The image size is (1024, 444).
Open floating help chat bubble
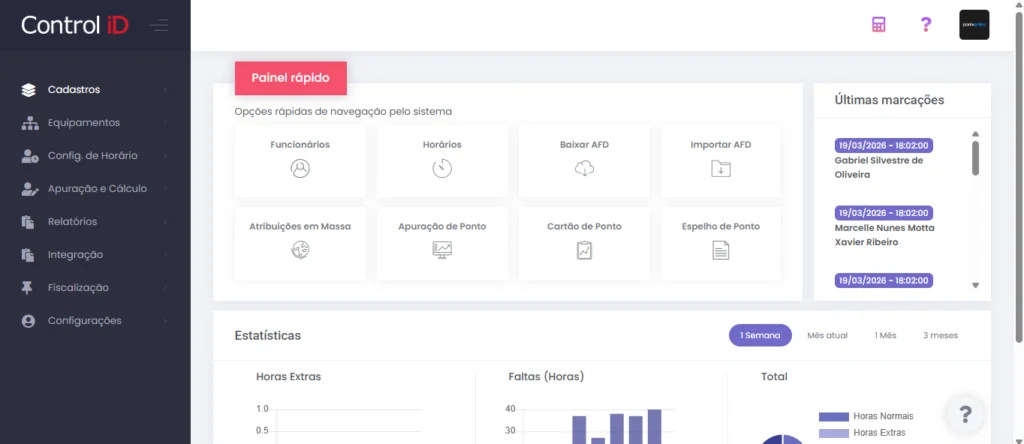965,414
